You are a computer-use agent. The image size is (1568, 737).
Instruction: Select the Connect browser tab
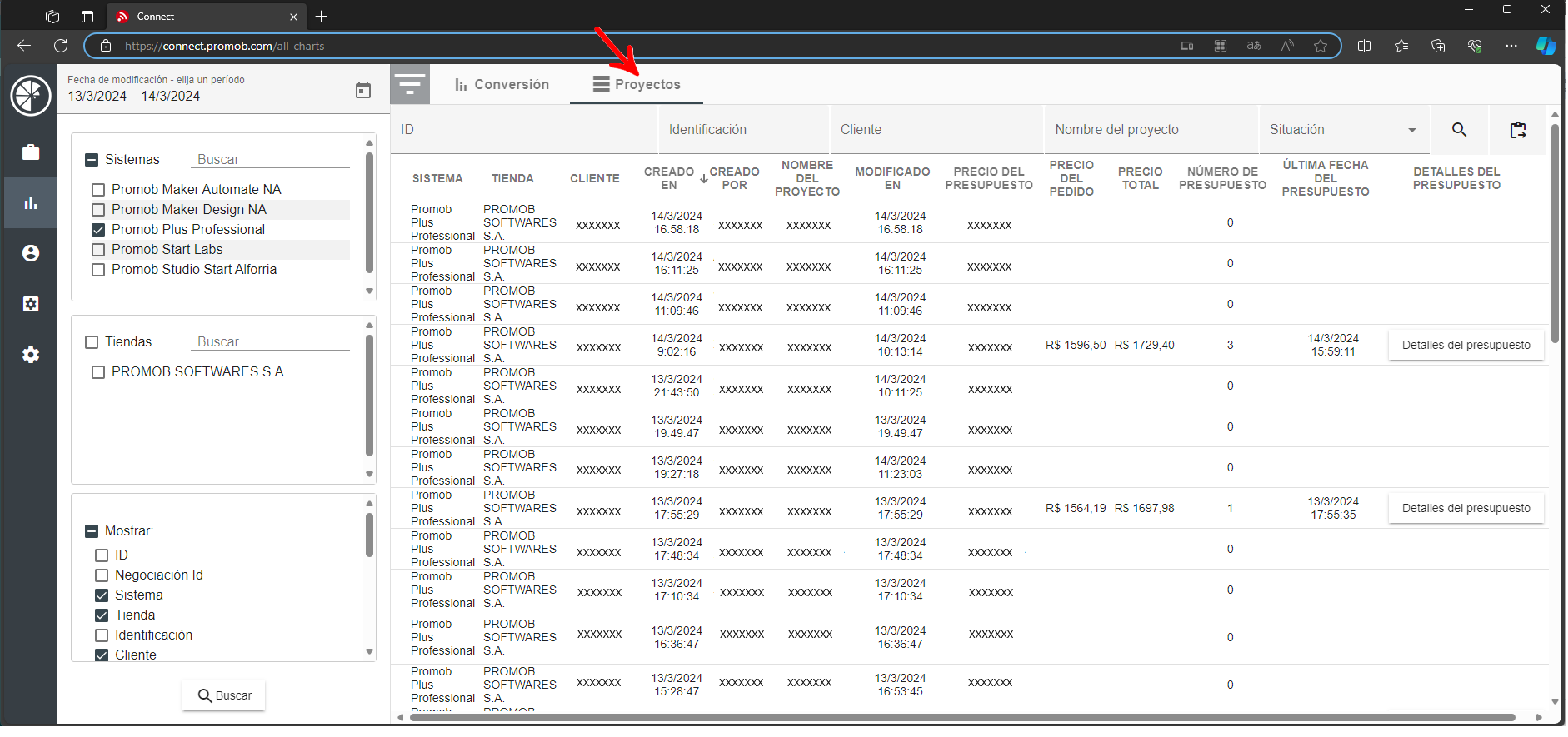click(x=207, y=17)
